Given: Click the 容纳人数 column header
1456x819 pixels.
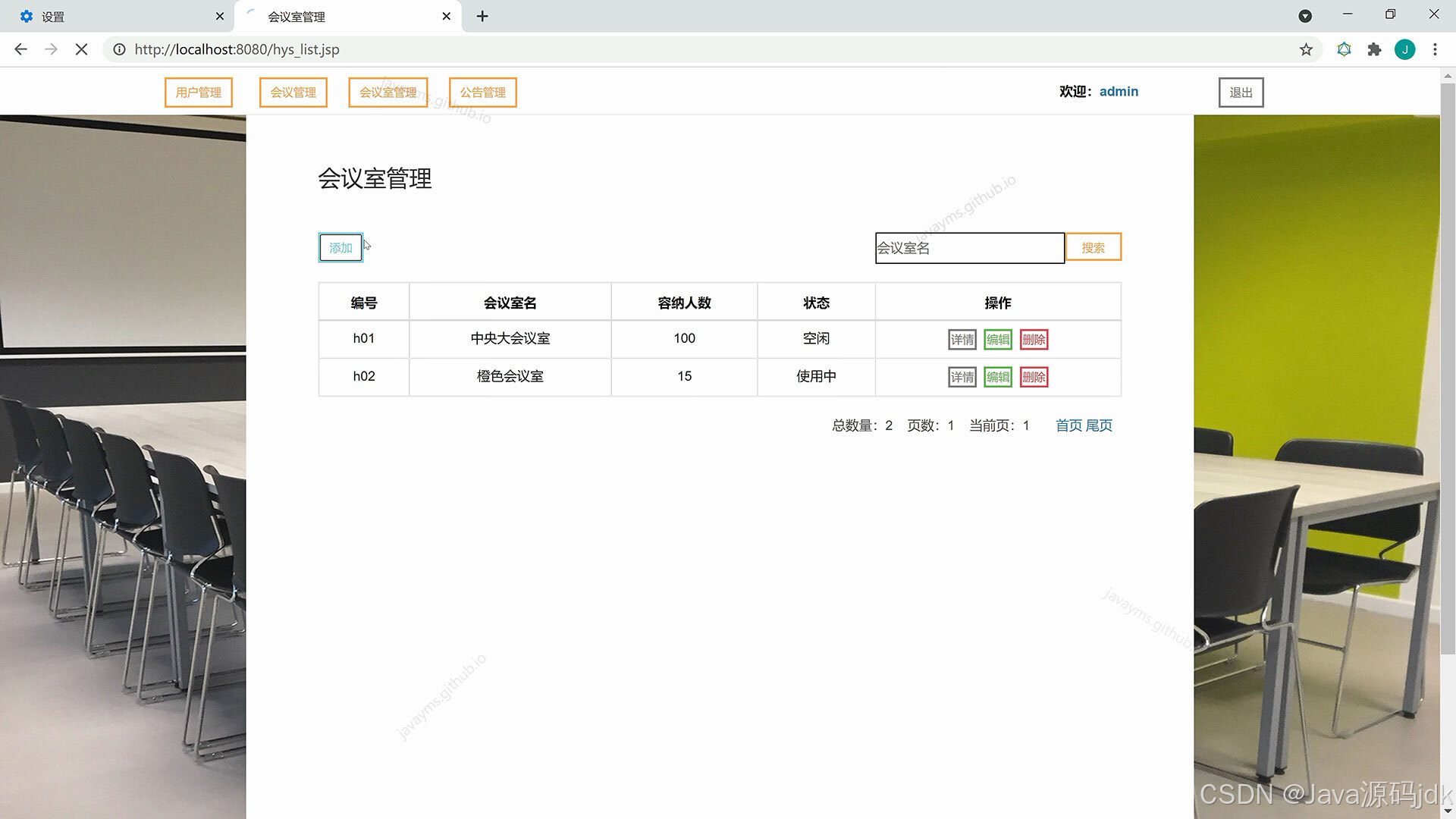Looking at the screenshot, I should 685,303.
